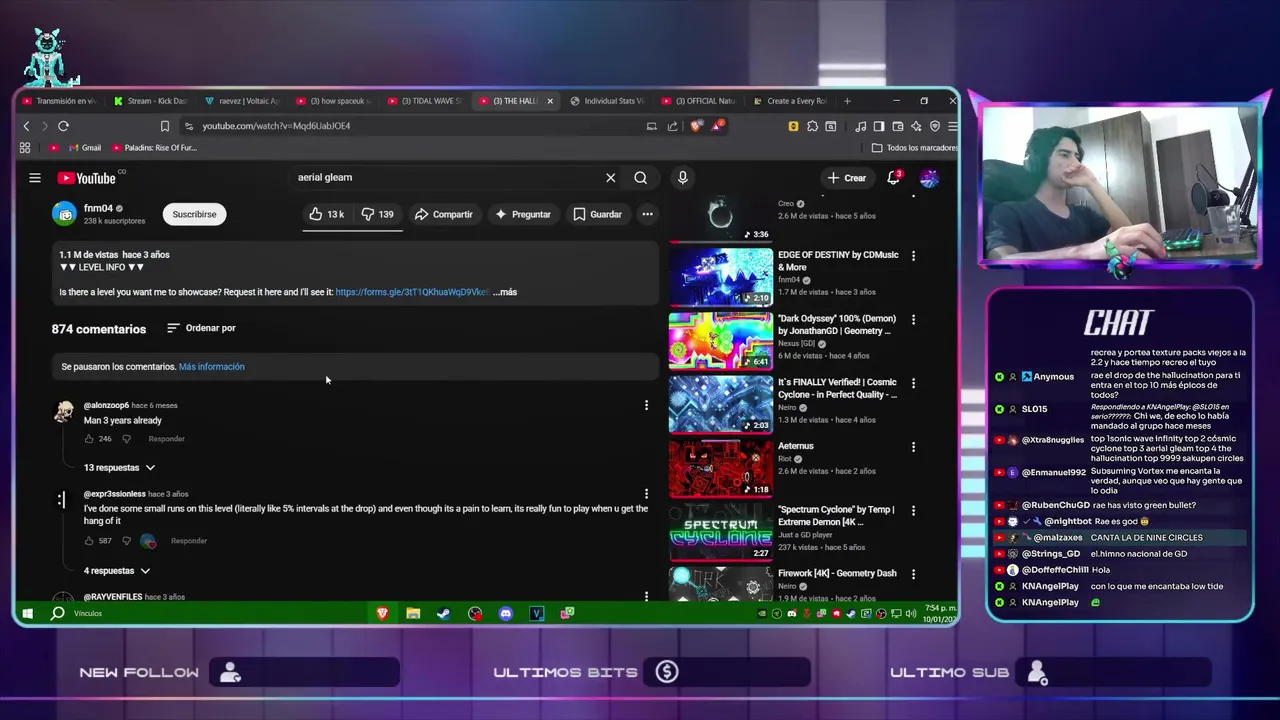Open the forms.gle request link in description
The width and height of the screenshot is (1280, 720).
point(411,292)
